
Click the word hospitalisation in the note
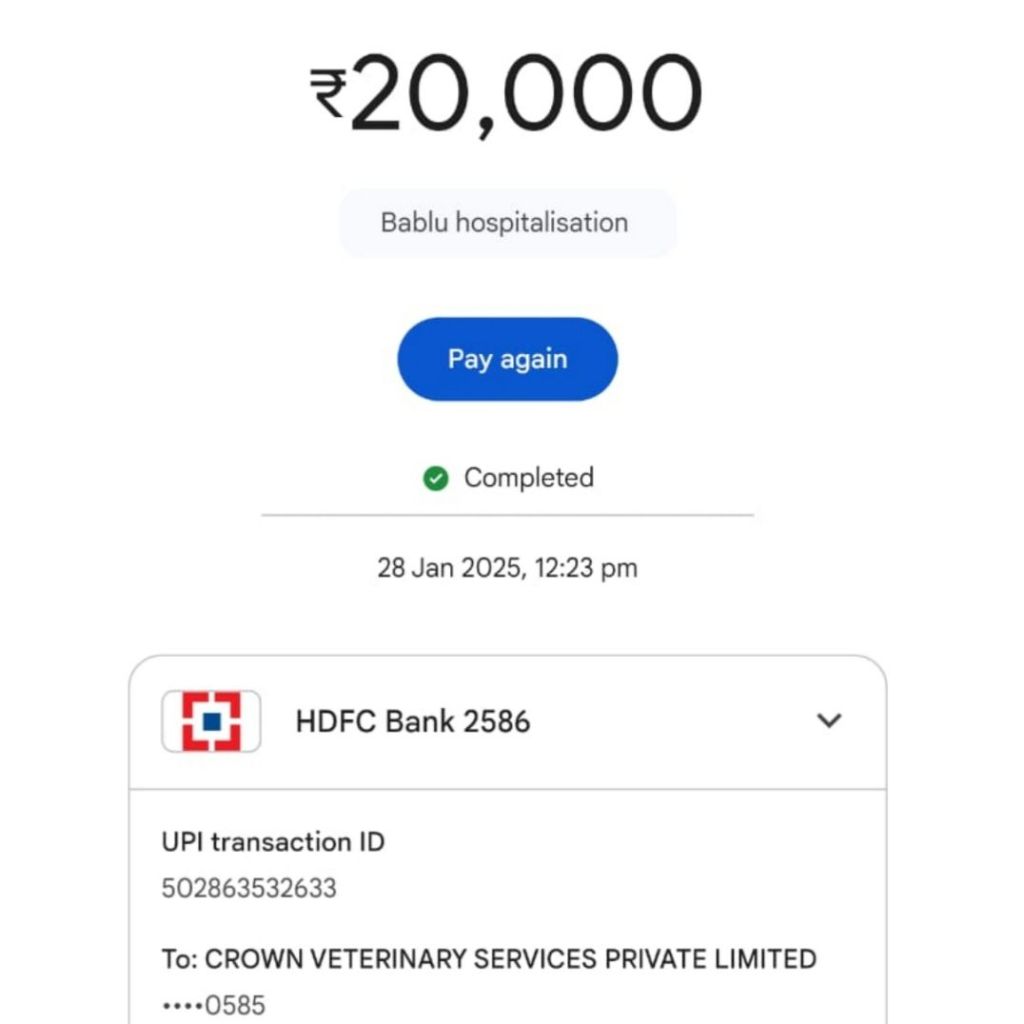[541, 222]
